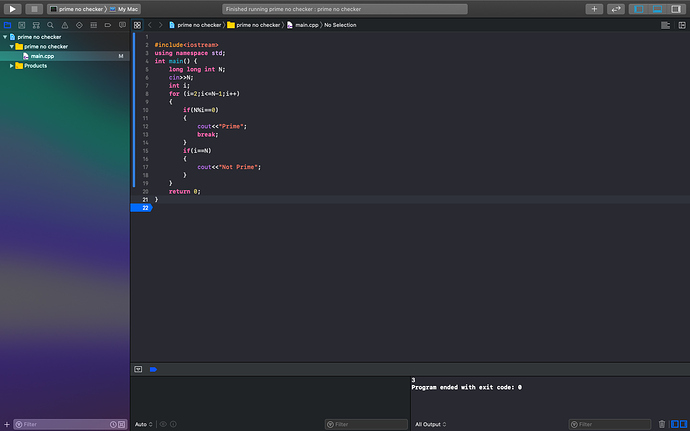Focus the variables view Filter field
690x431 pixels.
pos(366,424)
